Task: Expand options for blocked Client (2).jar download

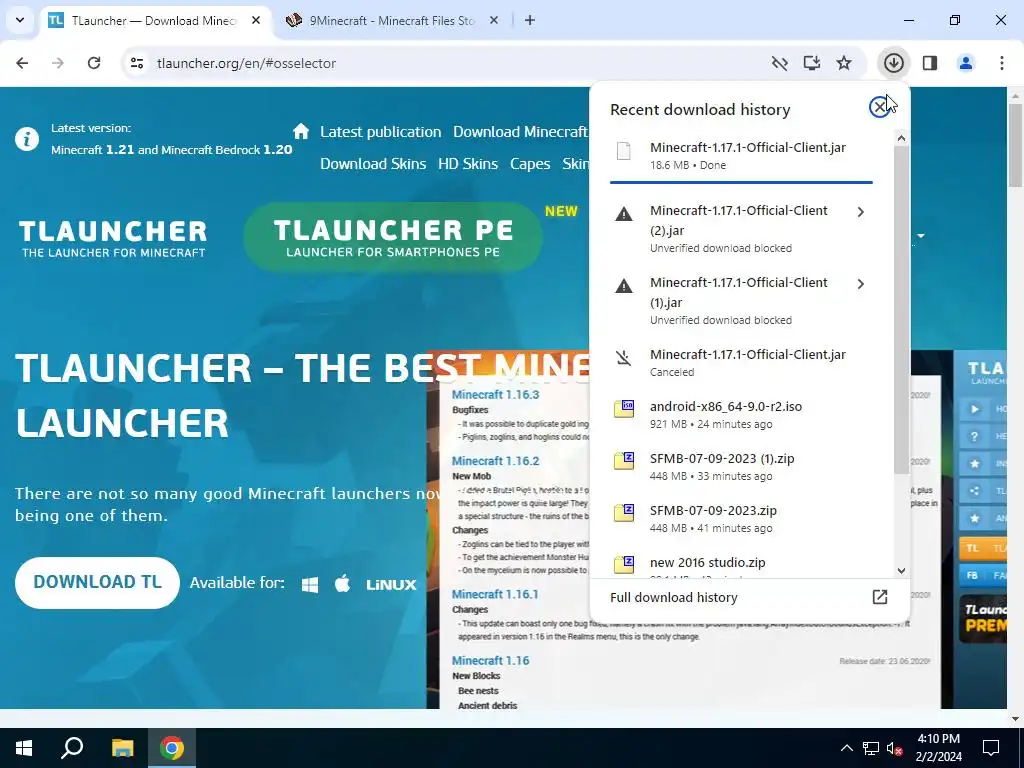Action: click(x=861, y=212)
